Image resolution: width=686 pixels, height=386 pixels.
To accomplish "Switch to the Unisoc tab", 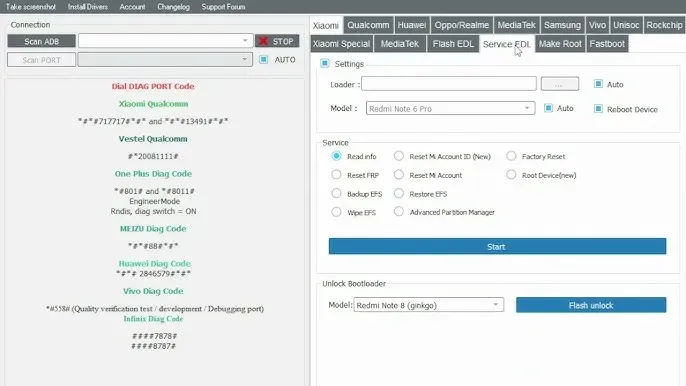I will [626, 25].
